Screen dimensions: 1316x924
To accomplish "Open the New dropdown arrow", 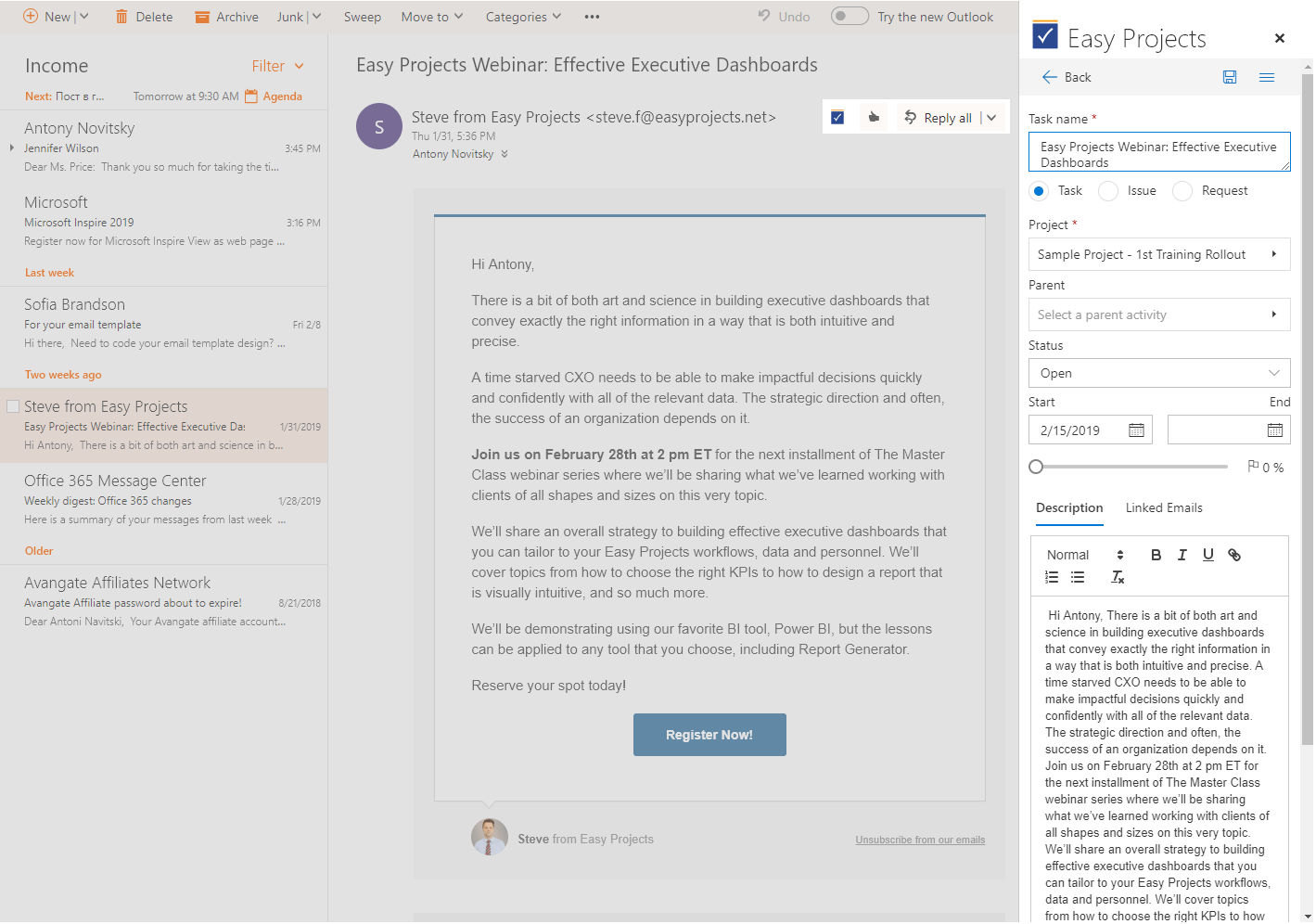I will point(83,17).
